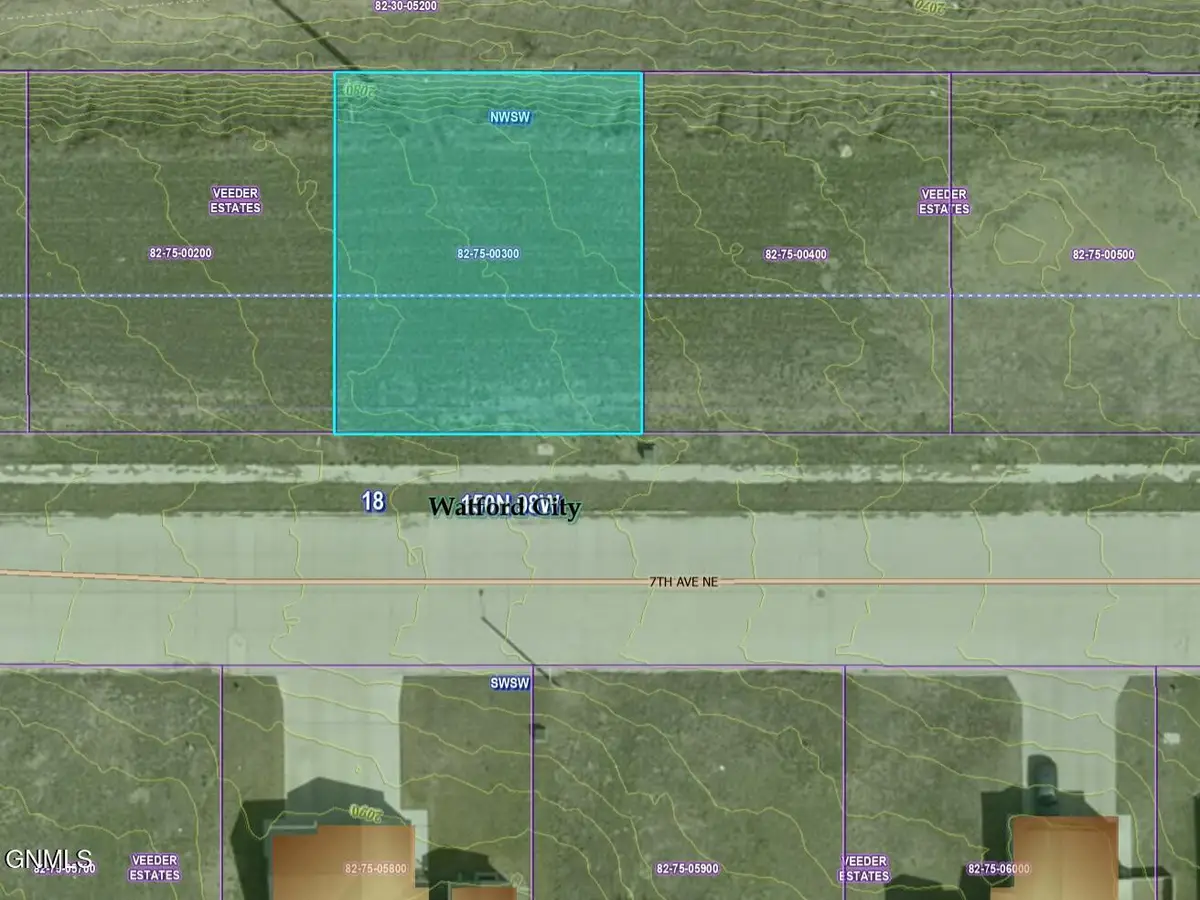Click the SWSW quarter section label
The image size is (1200, 900).
(x=509, y=684)
